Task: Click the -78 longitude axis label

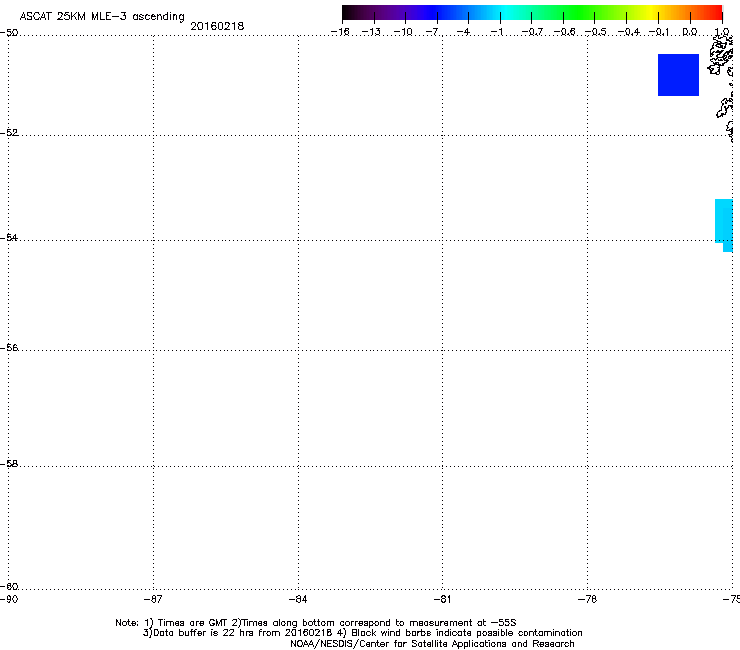Action: (x=587, y=599)
